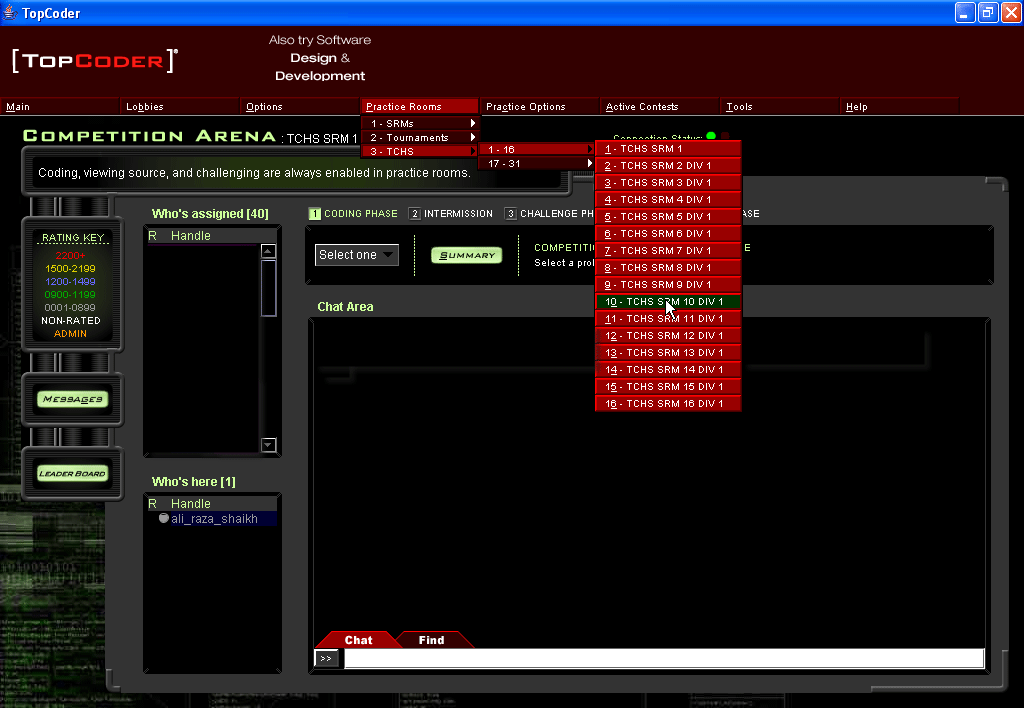Select room TCHS SRM 15 DIV 1
This screenshot has height=708, width=1025.
[668, 387]
